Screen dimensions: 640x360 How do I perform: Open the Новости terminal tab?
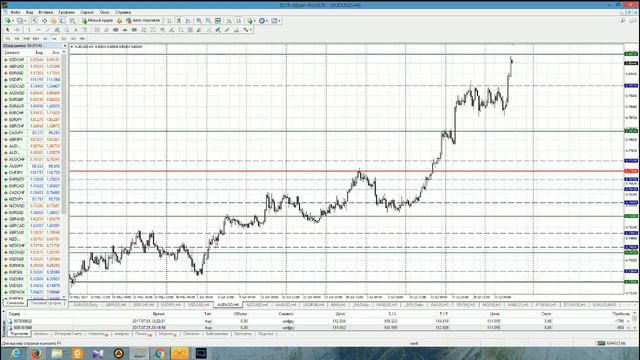[x=98, y=334]
